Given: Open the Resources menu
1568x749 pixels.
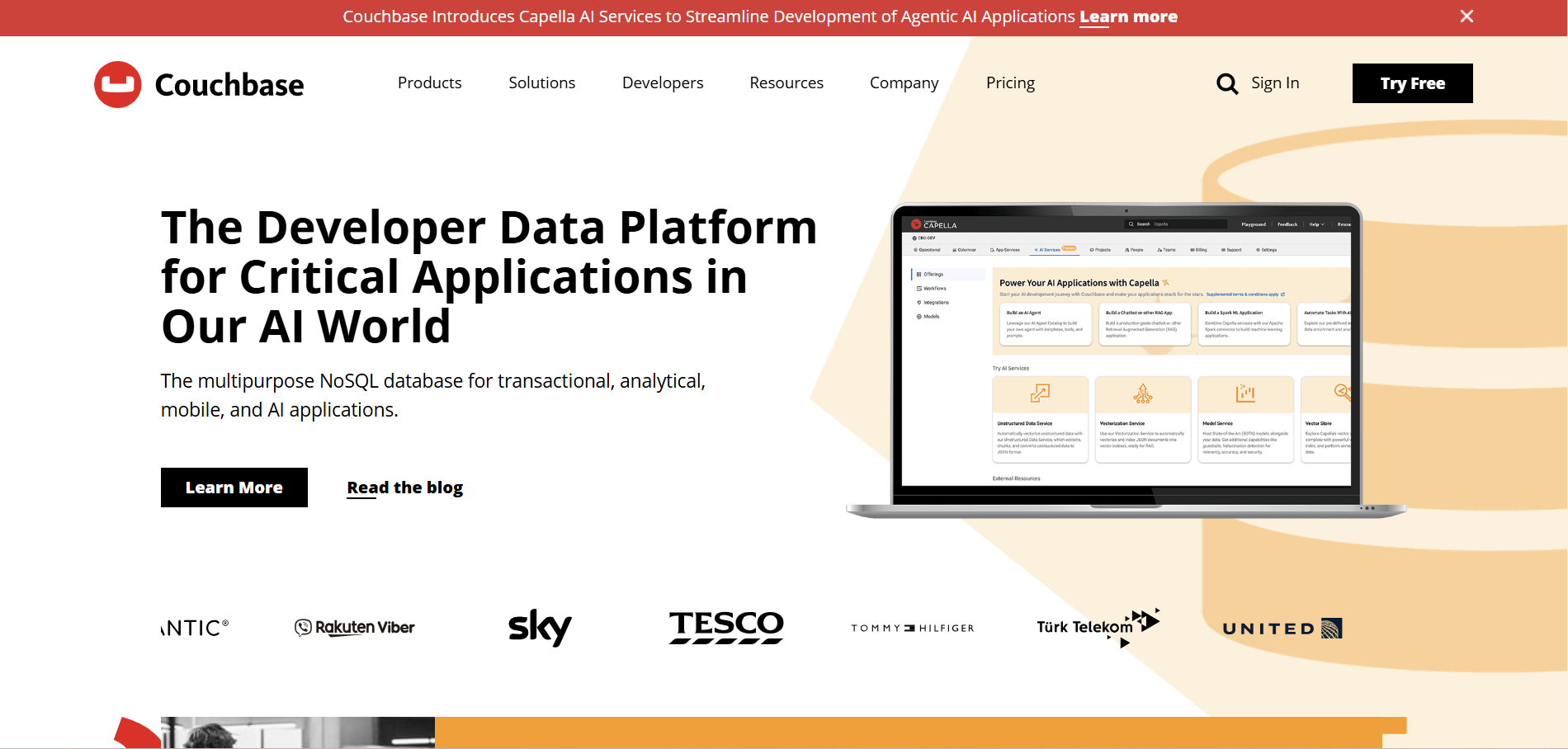Looking at the screenshot, I should click(x=786, y=82).
